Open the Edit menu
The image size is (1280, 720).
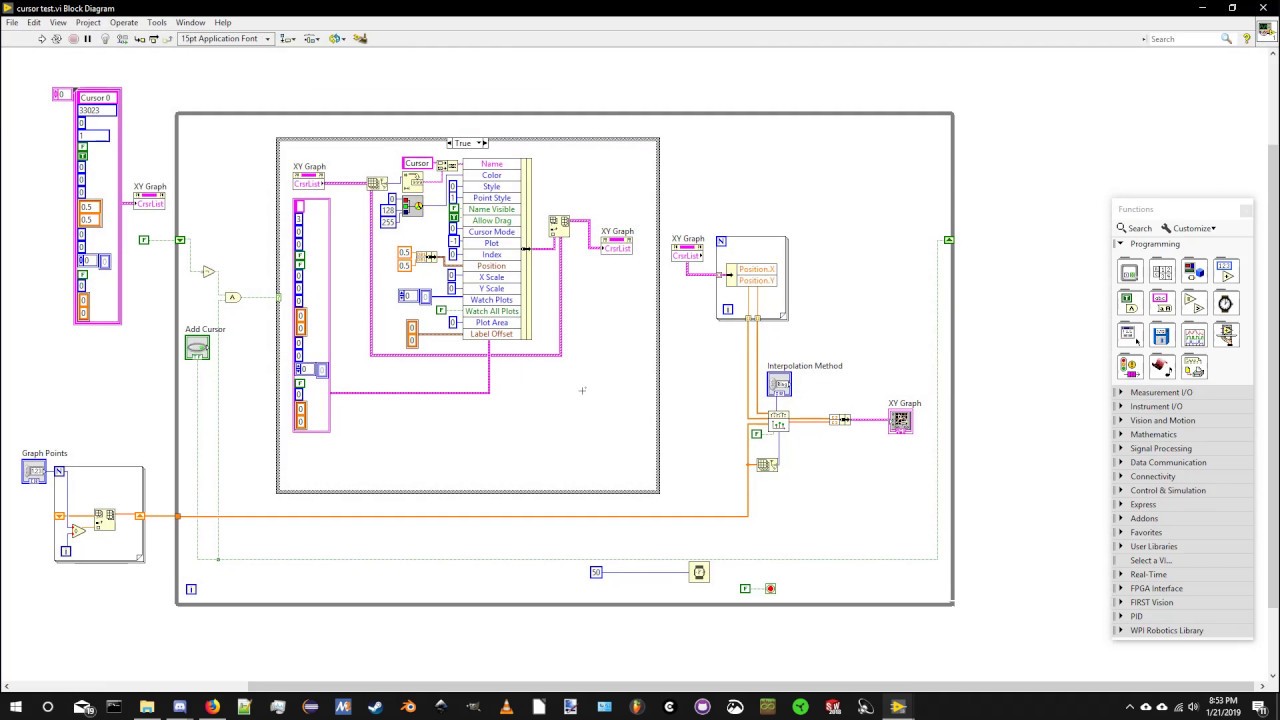(34, 22)
